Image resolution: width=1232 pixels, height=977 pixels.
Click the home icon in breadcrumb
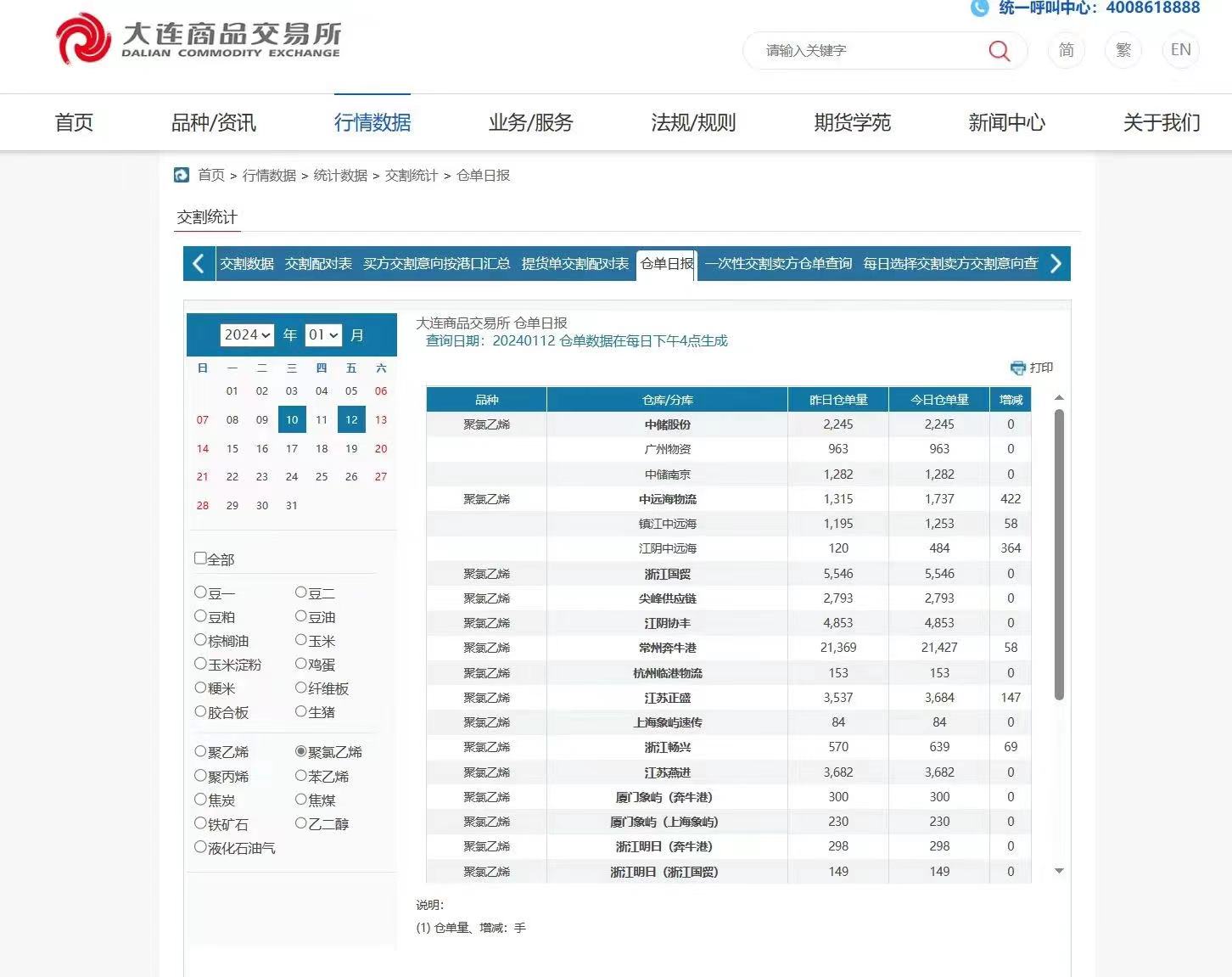(182, 175)
